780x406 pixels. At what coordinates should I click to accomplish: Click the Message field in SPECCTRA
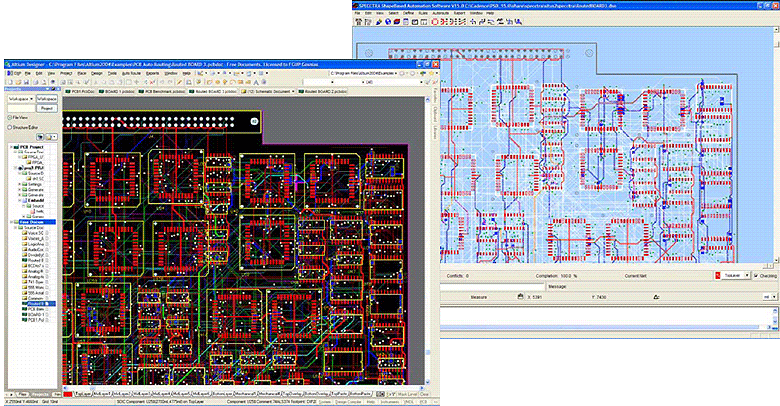tap(662, 286)
